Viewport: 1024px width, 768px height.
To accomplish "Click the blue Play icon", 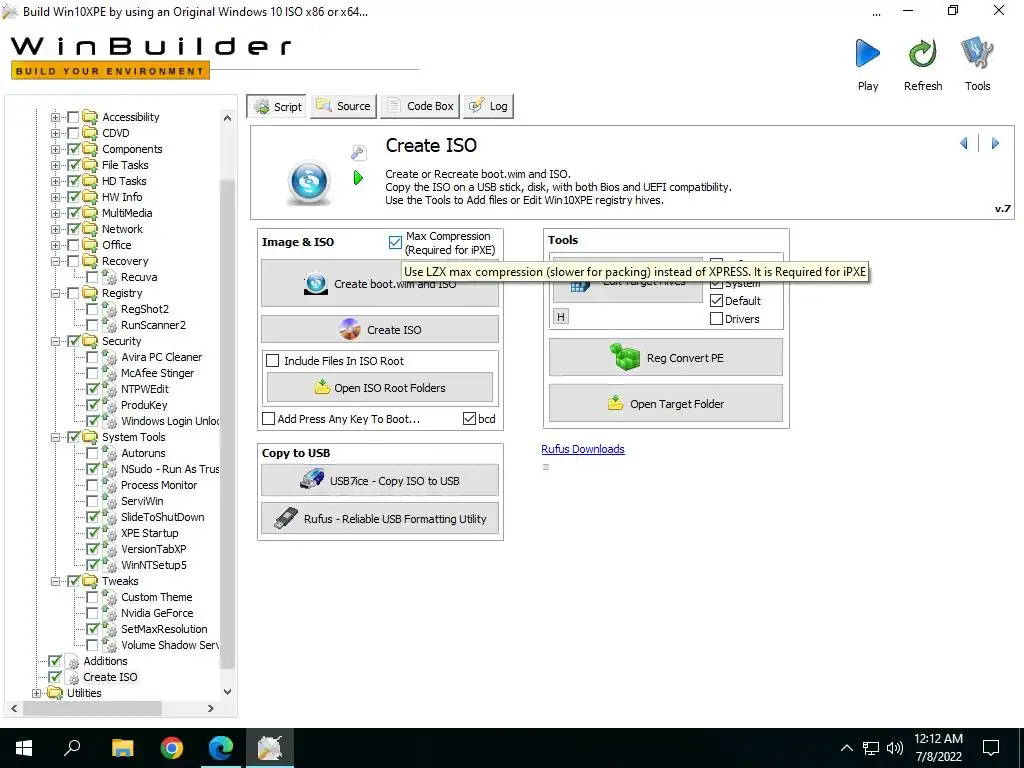I will coord(867,54).
